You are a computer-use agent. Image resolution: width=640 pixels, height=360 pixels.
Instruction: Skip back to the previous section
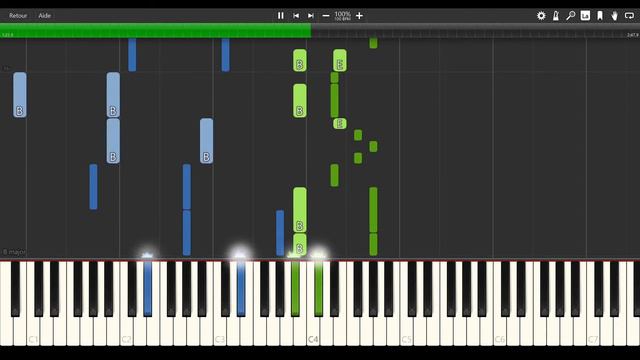(x=296, y=16)
